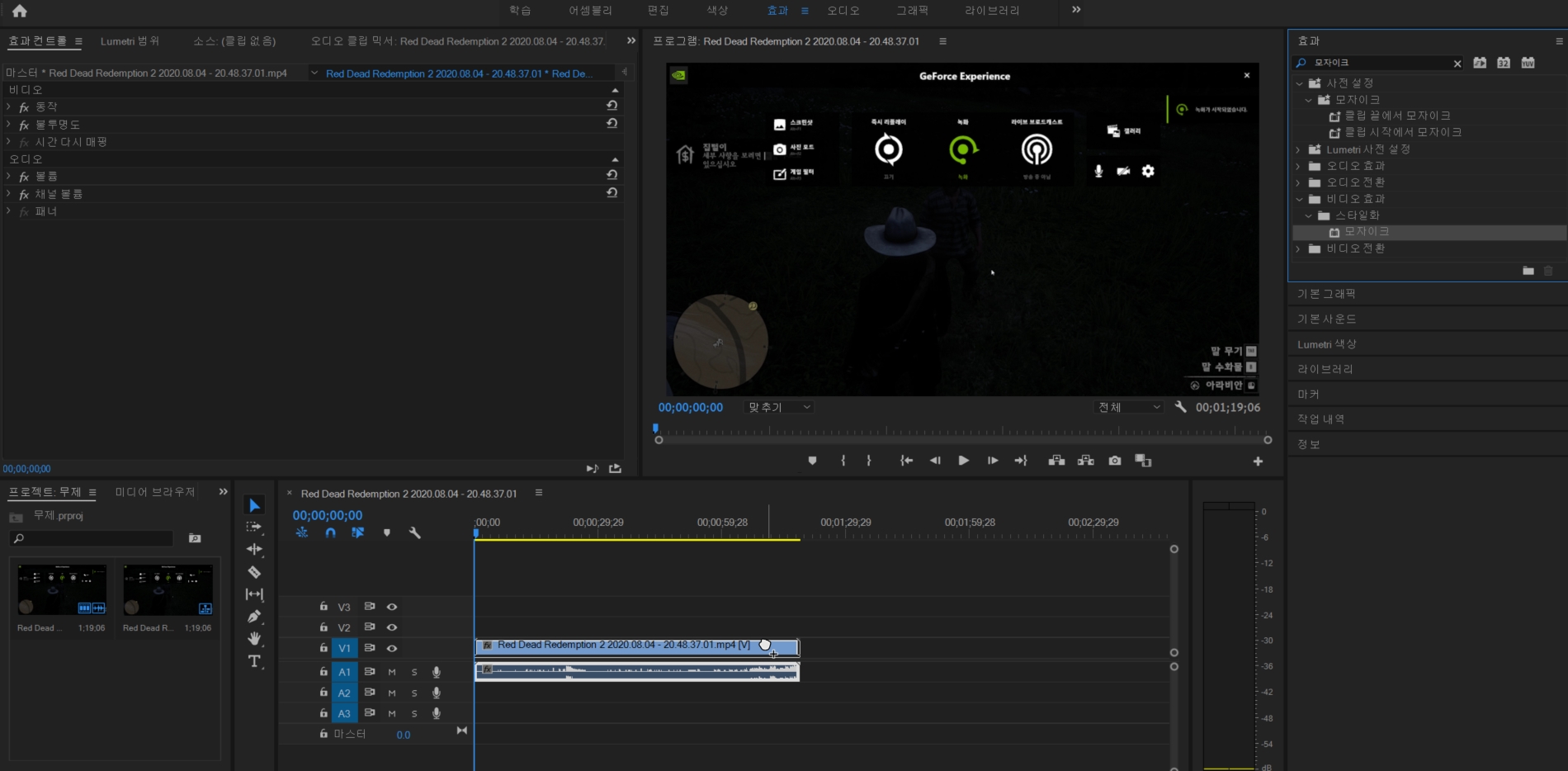This screenshot has width=1568, height=771.
Task: Click the comparison view button
Action: click(1143, 461)
